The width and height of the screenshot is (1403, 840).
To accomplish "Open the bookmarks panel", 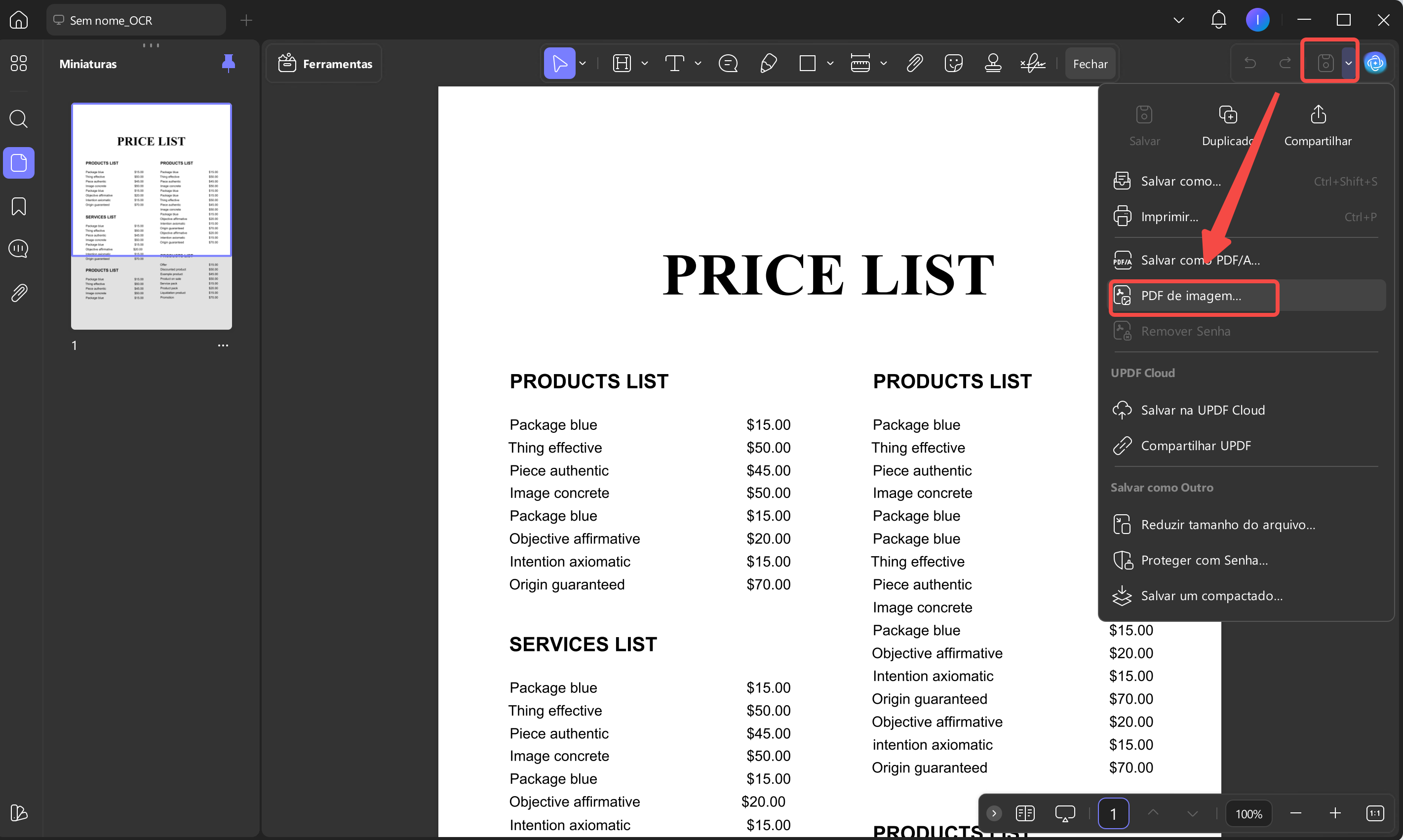I will point(19,207).
